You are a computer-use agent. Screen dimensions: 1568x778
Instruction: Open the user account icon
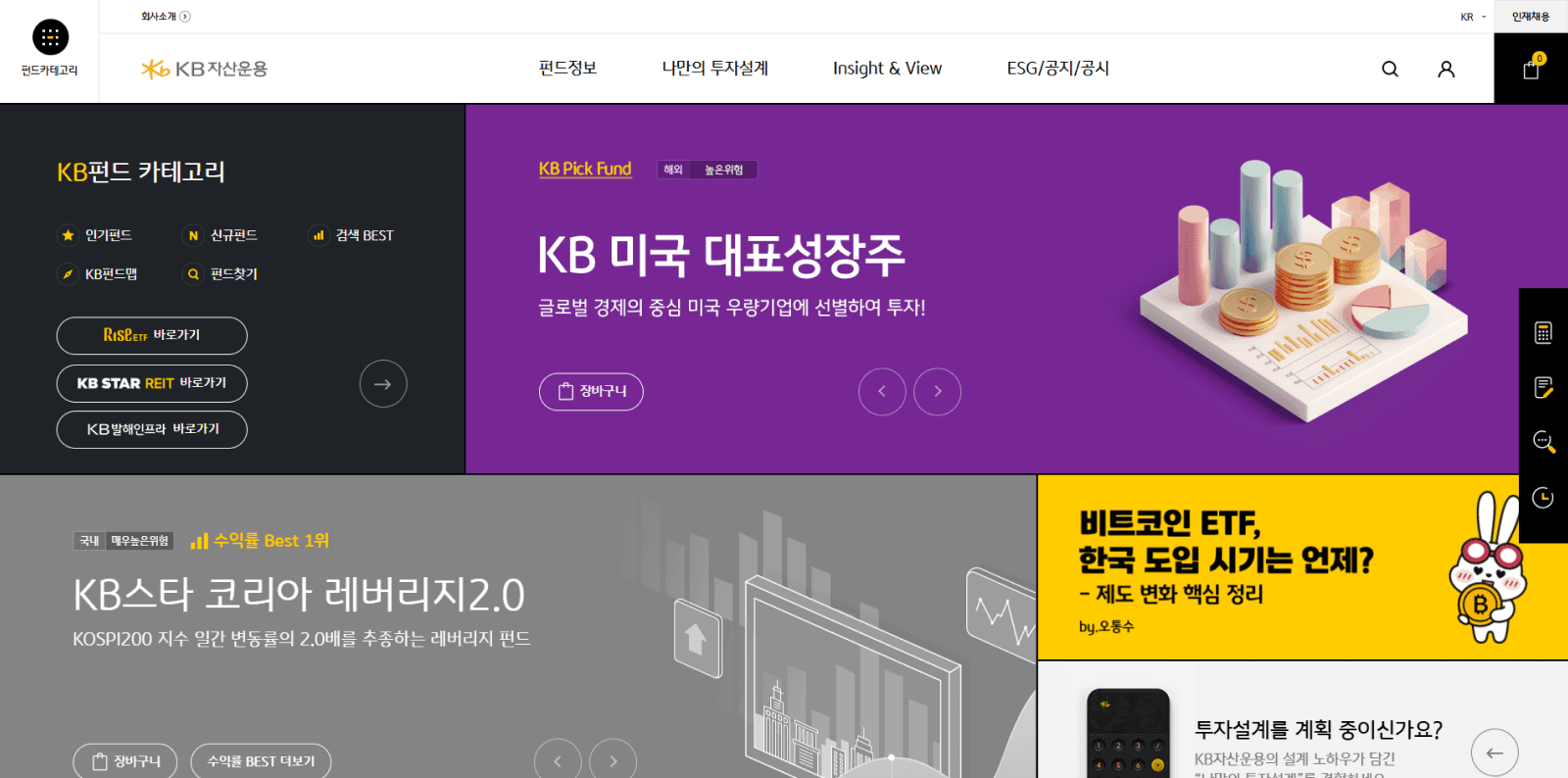coord(1445,69)
